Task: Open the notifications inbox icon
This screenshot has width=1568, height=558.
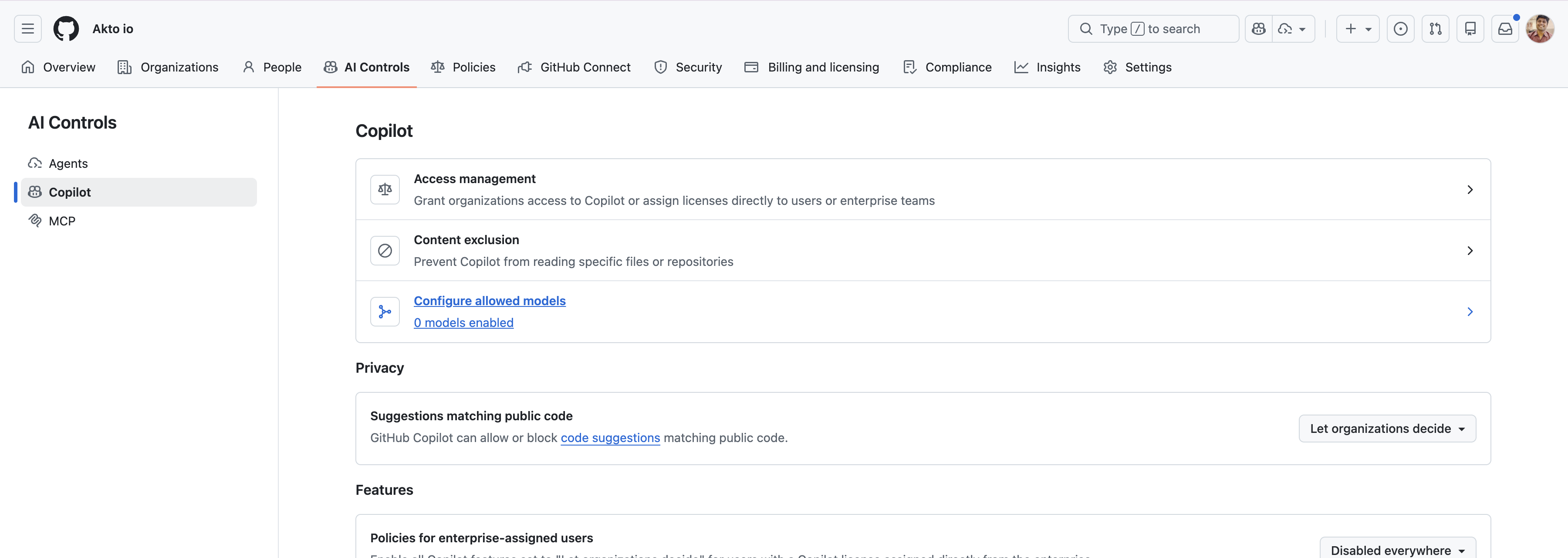Action: point(1505,29)
